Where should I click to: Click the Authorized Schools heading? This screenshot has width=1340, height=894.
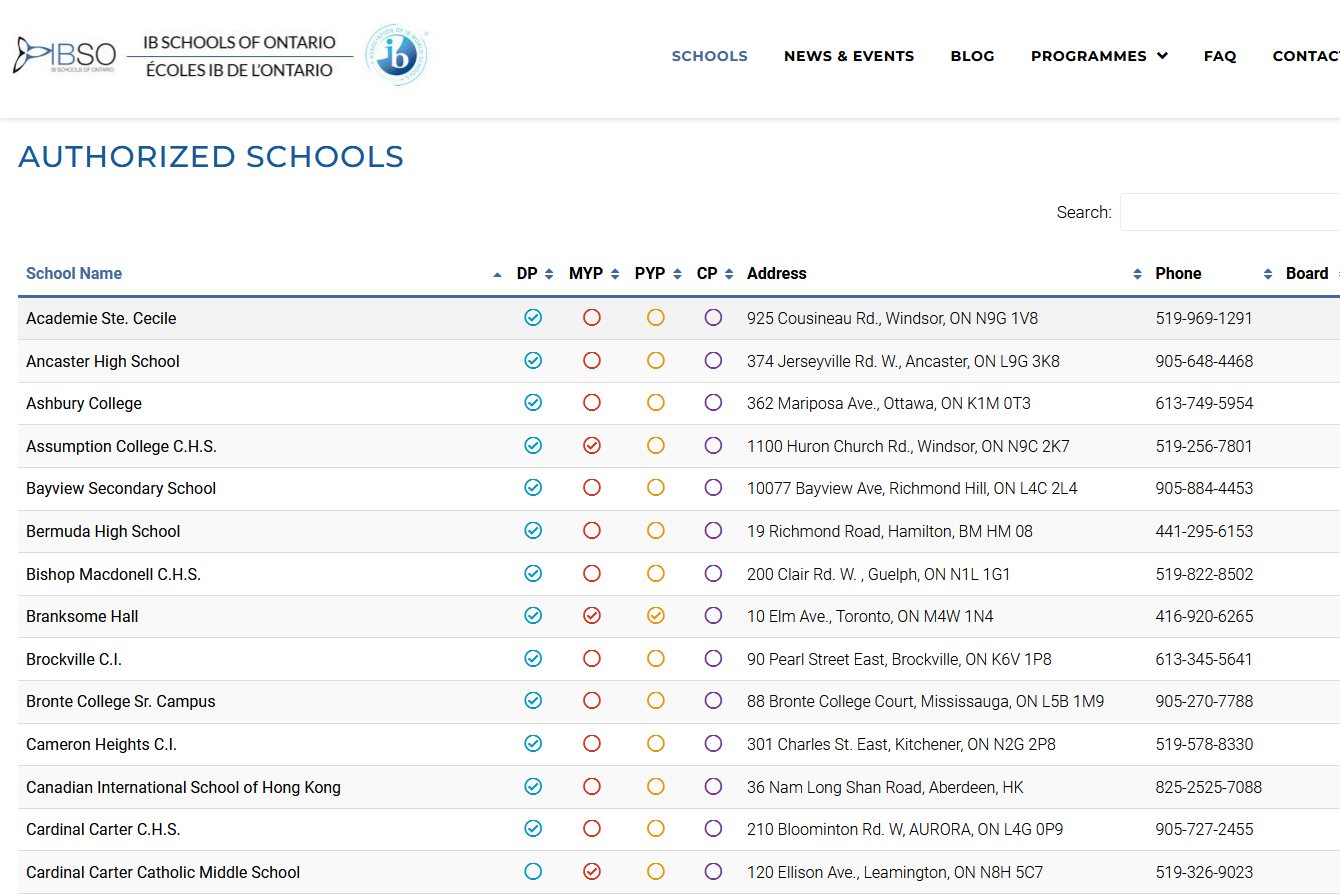[x=211, y=156]
